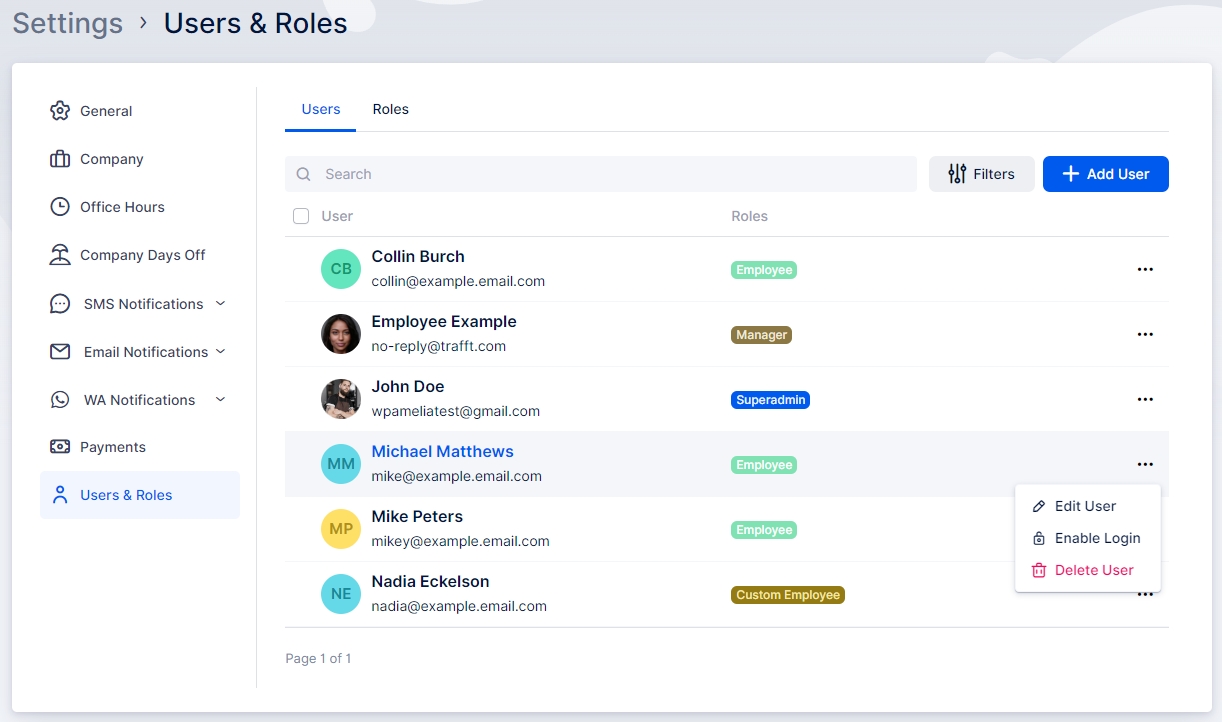Click the Company Days Off umbrella icon
Screen dimensions: 1222x722
[60, 255]
